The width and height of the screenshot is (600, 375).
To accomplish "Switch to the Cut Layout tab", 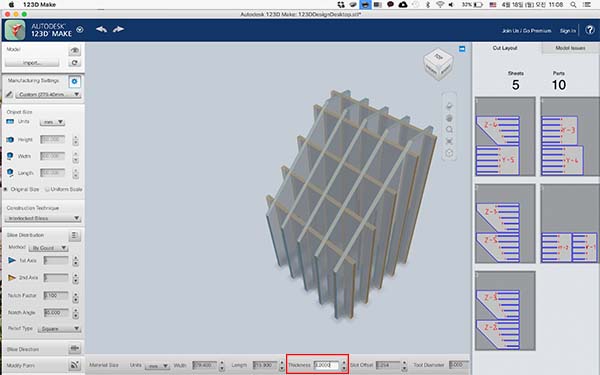I will click(x=505, y=48).
